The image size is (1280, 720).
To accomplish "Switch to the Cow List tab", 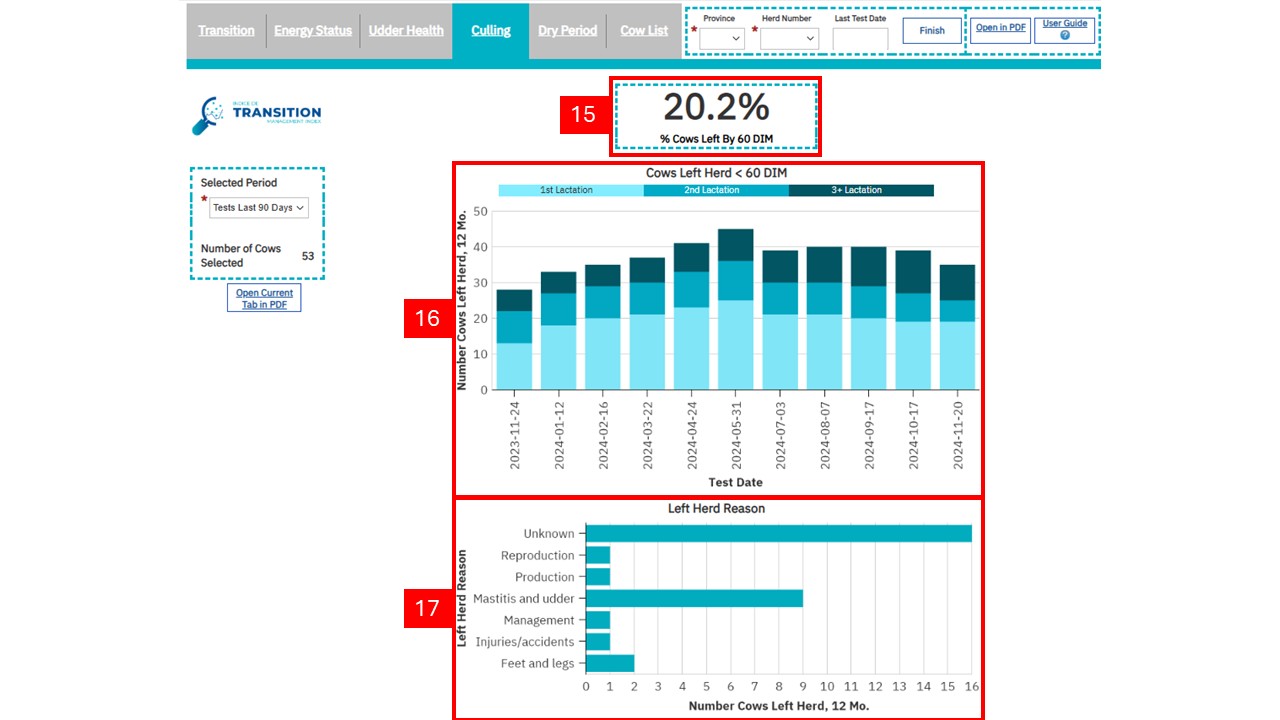I will [x=644, y=31].
